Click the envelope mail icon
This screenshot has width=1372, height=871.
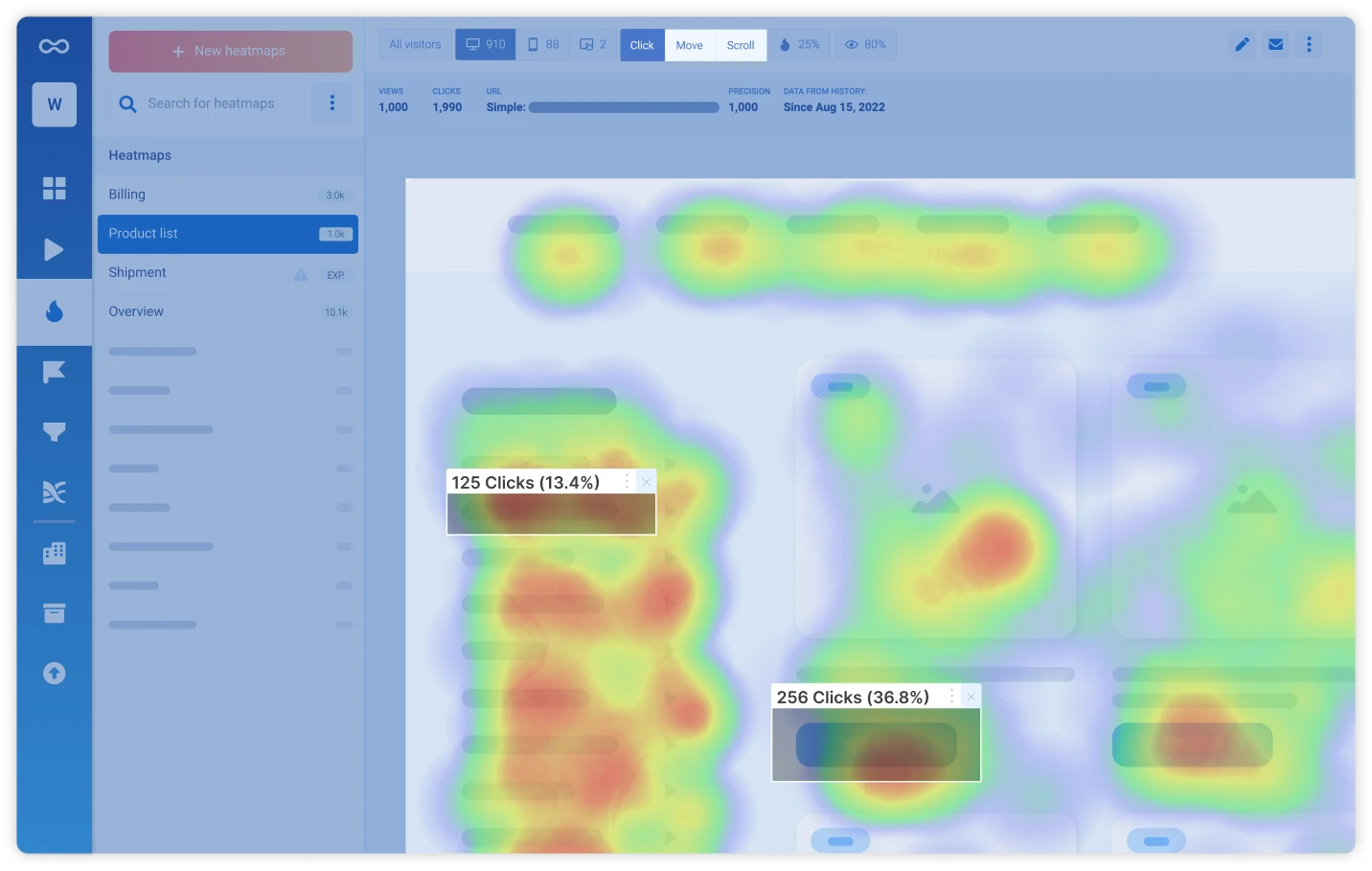tap(1275, 45)
